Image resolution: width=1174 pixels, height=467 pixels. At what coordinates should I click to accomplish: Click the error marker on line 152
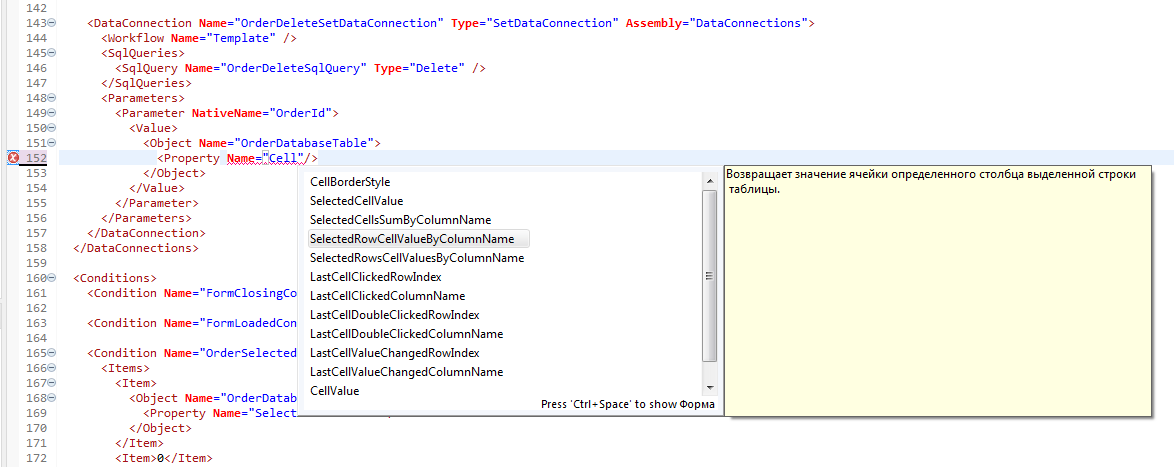[14, 158]
